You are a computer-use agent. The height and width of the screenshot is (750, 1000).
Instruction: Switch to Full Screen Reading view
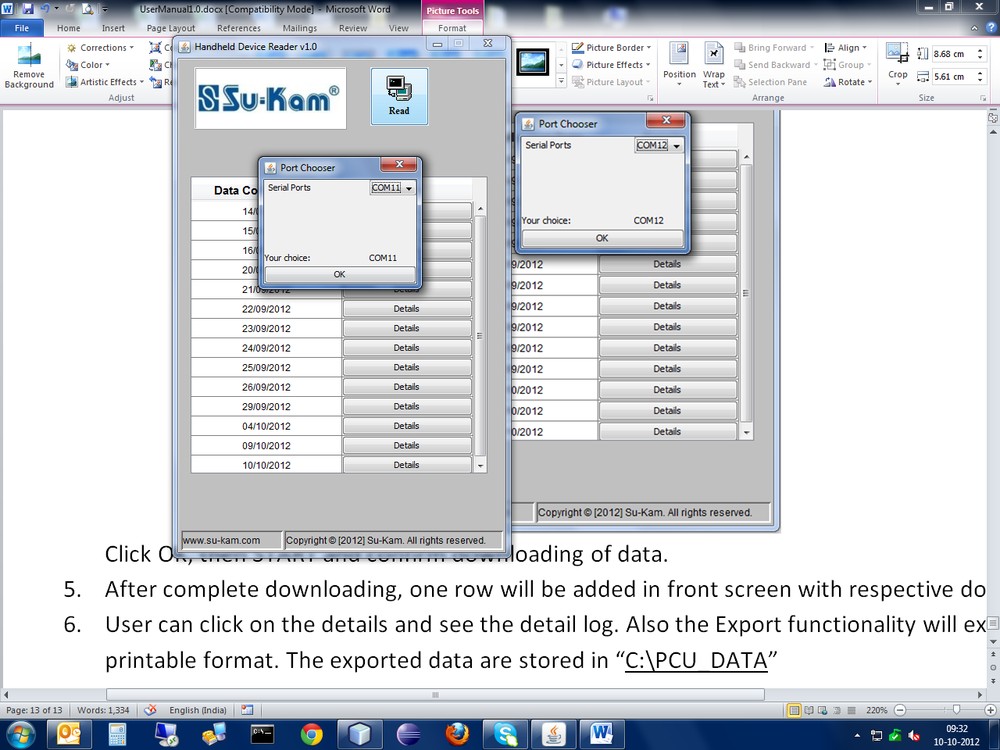pos(809,710)
